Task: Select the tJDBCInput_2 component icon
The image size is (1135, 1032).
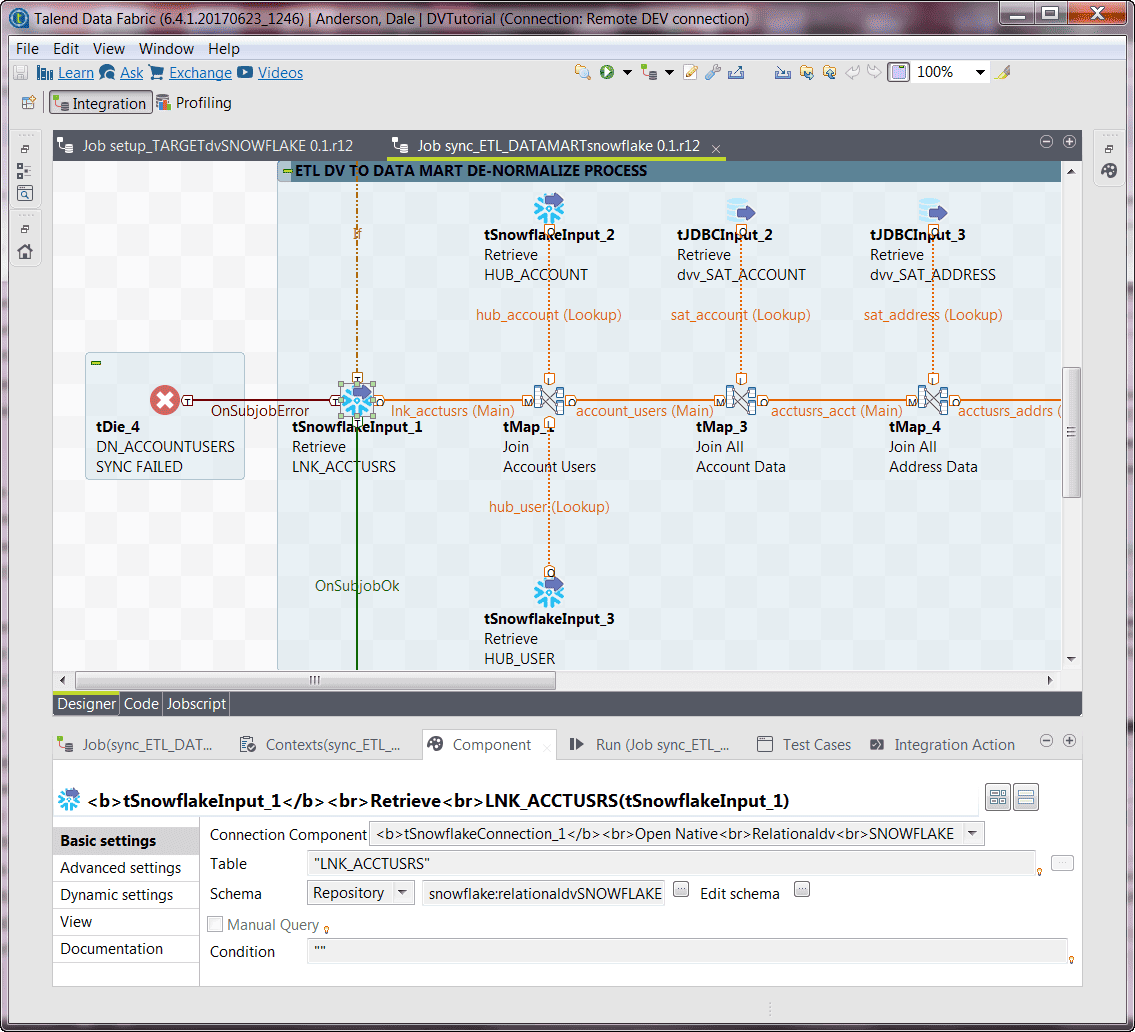Action: click(x=742, y=211)
